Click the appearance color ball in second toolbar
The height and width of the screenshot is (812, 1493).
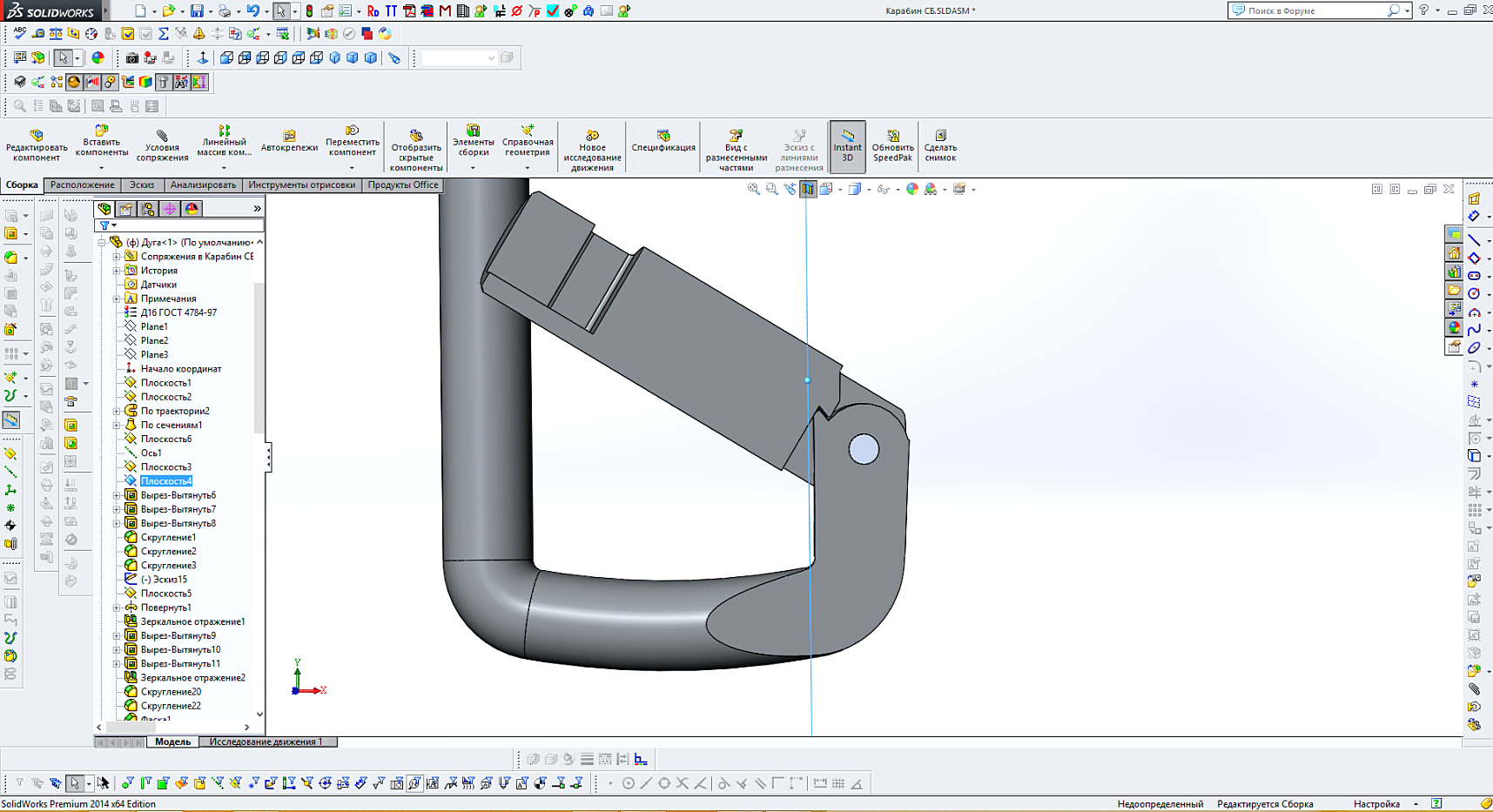tap(98, 58)
